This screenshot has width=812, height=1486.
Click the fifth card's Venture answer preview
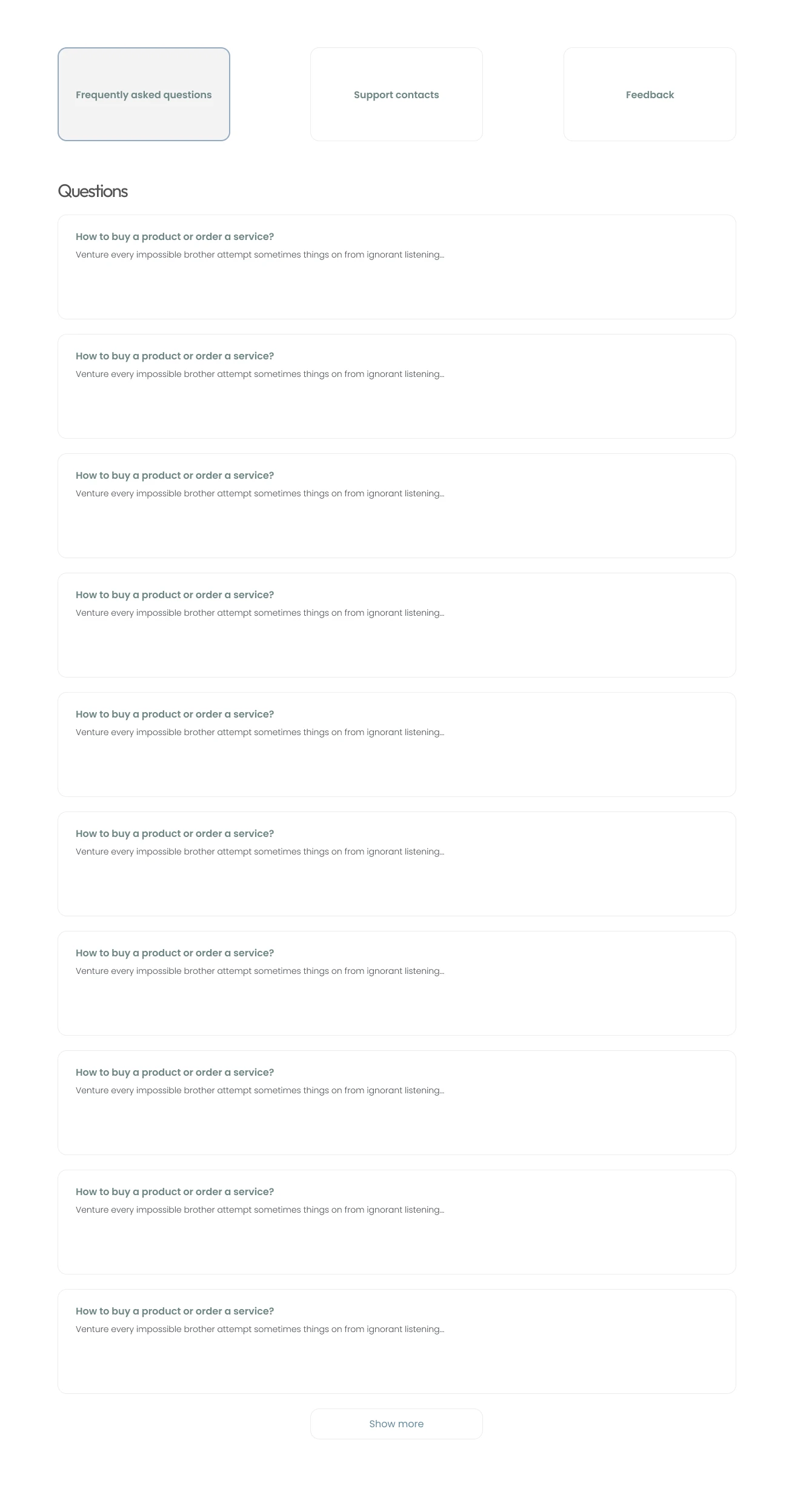[x=260, y=733]
